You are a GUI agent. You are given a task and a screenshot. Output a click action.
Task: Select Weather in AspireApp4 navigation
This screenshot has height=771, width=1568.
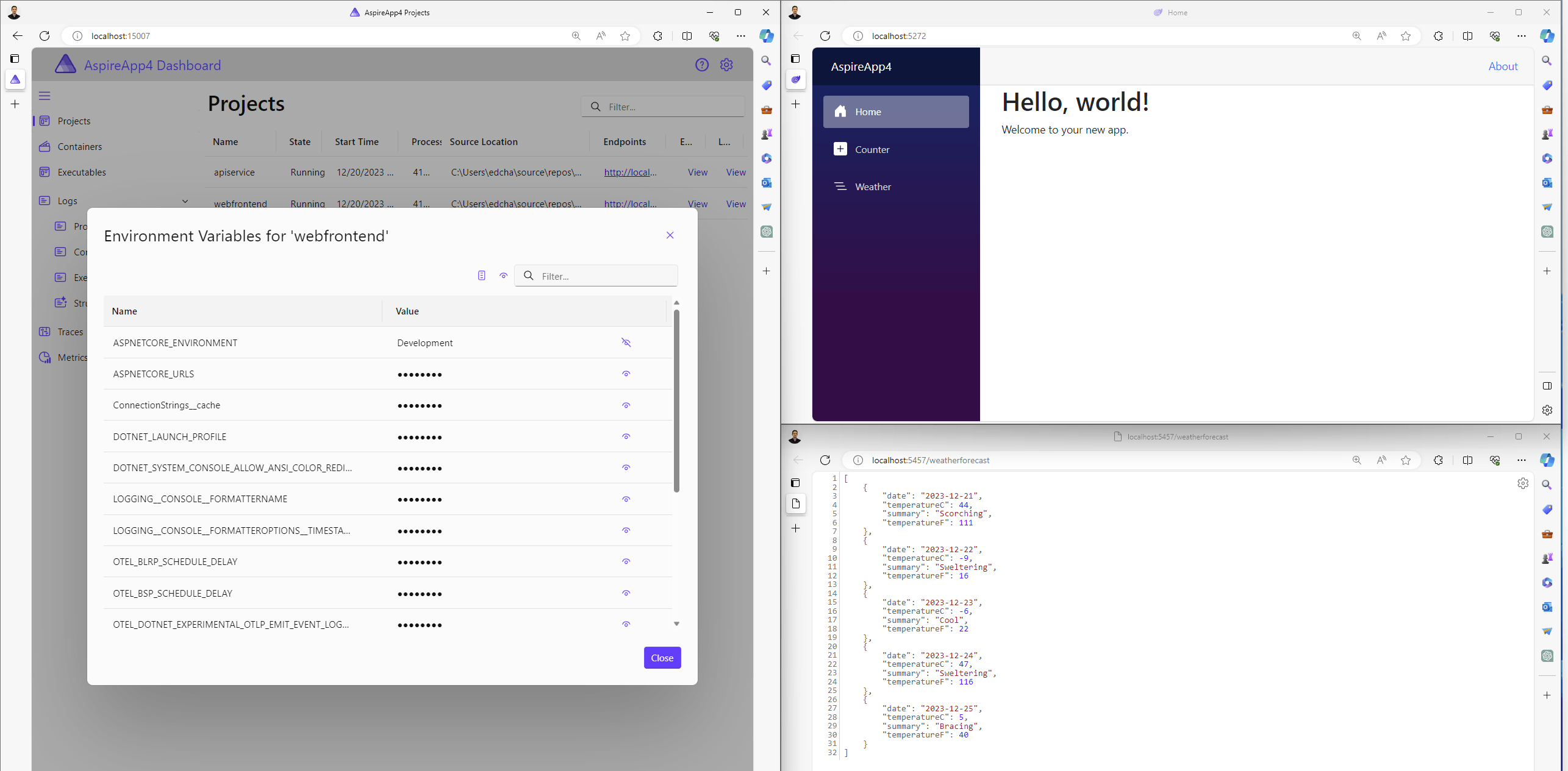coord(896,187)
